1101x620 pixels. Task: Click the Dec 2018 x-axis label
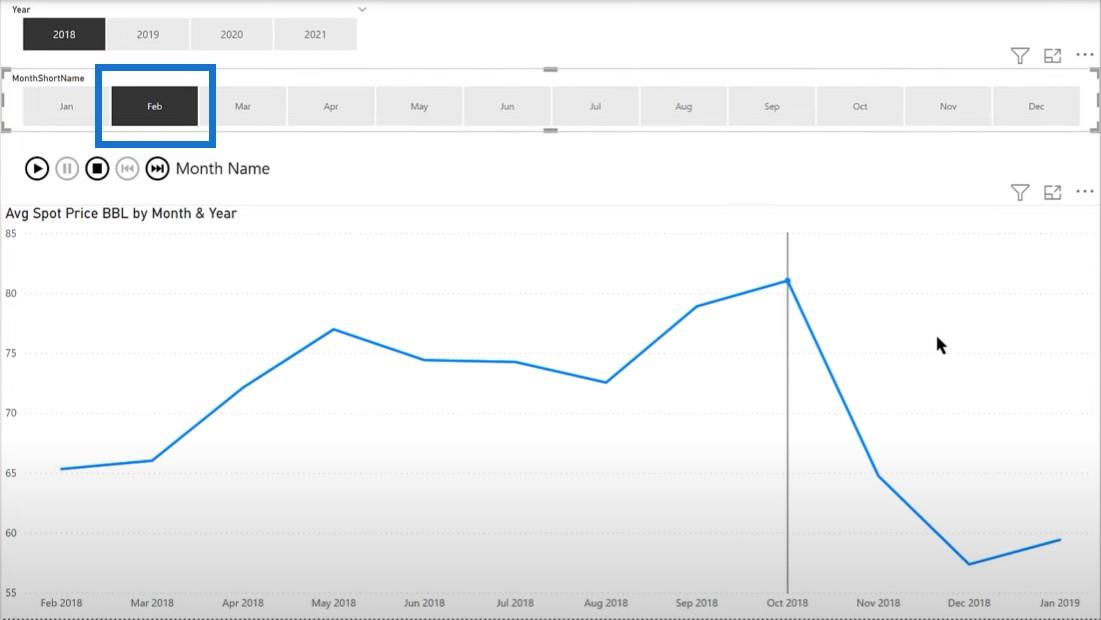click(x=969, y=602)
